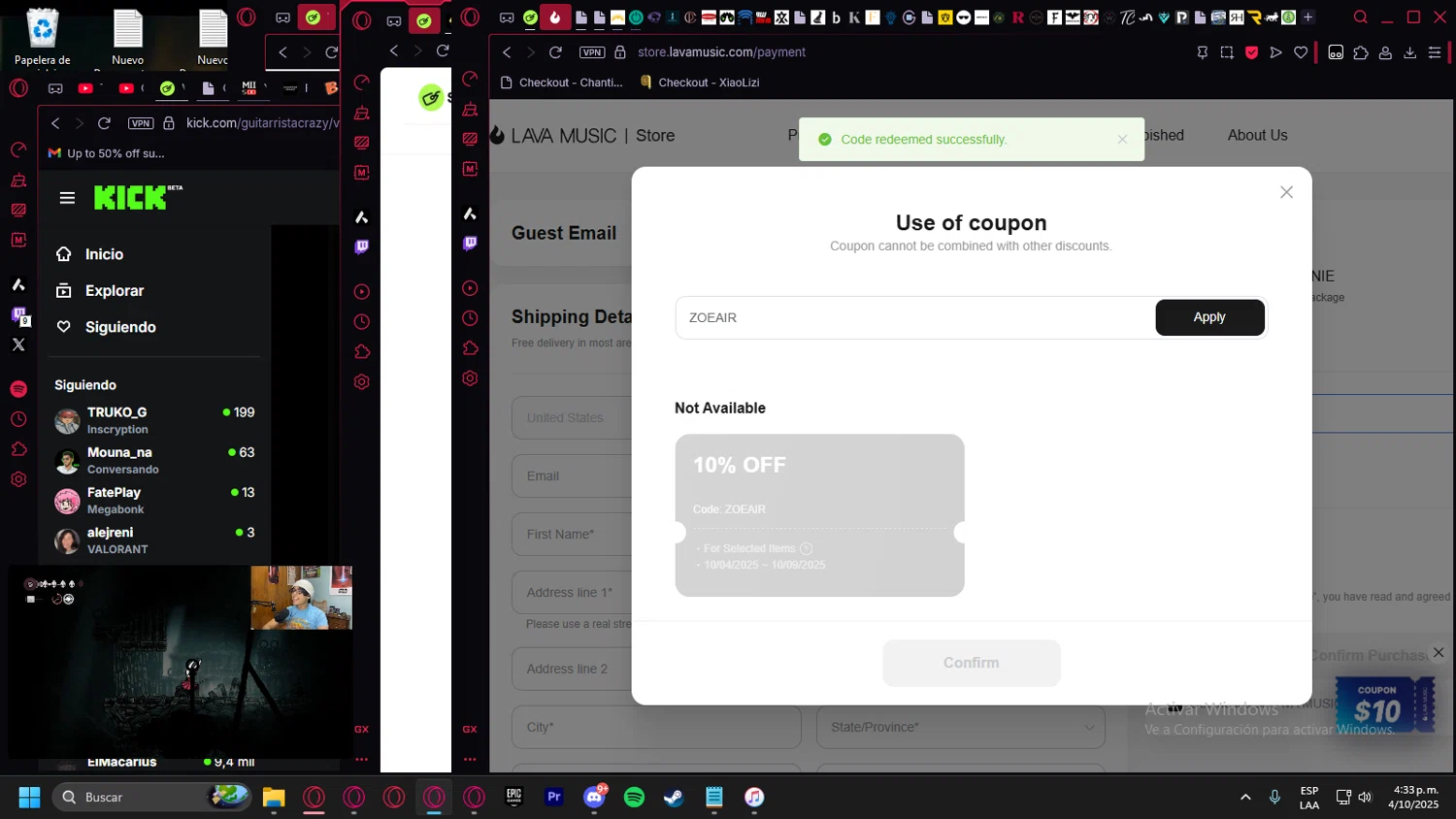
Task: Search tabs with the magnifier icon
Action: click(x=1361, y=17)
